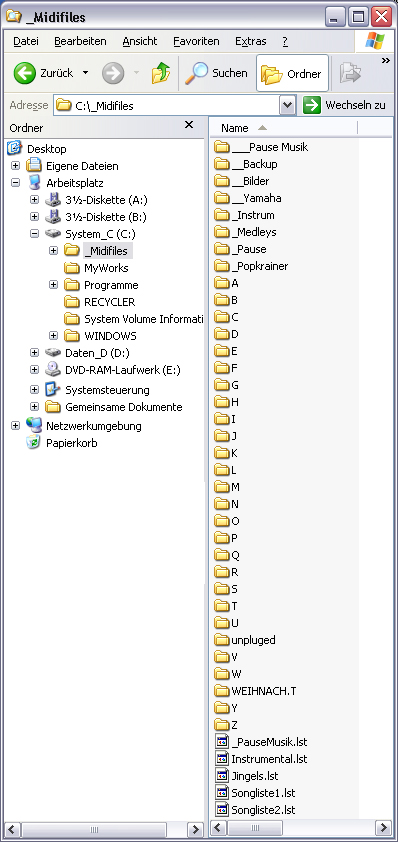
Task: Open the Bearbeiten menu
Action: tap(80, 41)
